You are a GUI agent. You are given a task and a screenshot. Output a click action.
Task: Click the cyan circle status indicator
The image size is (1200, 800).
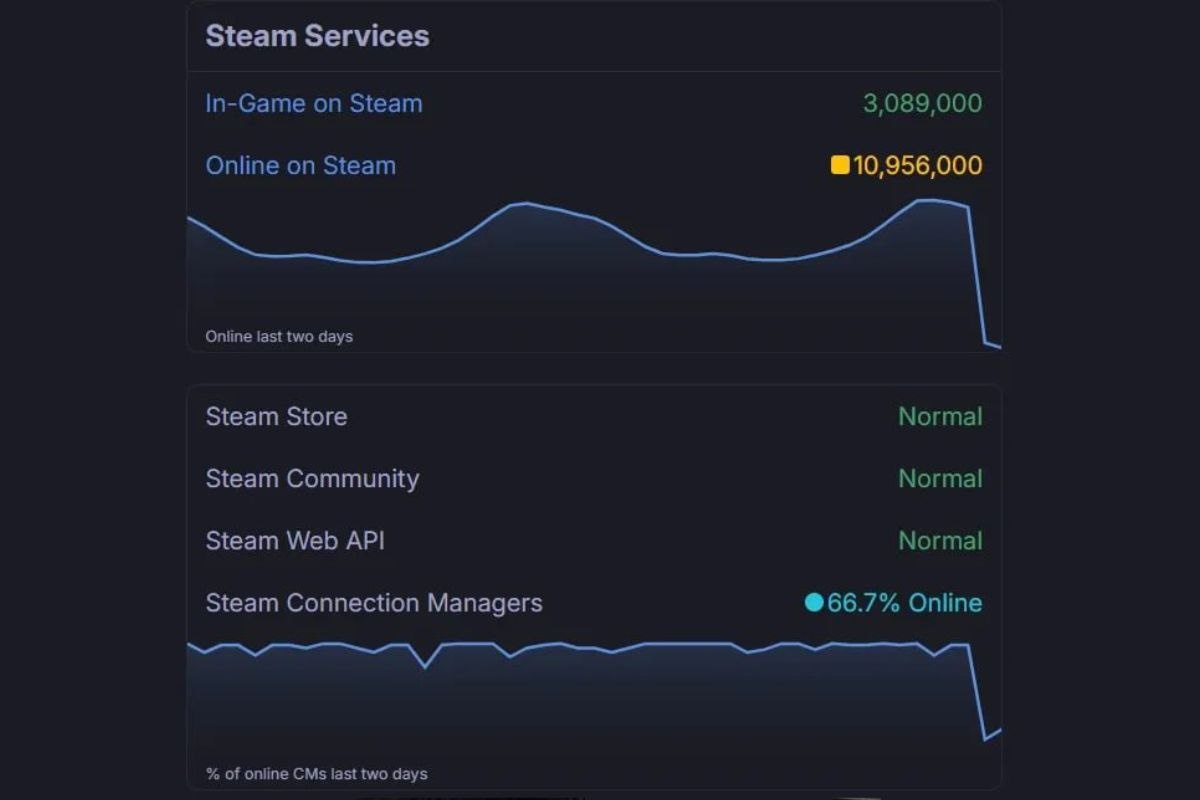point(814,602)
